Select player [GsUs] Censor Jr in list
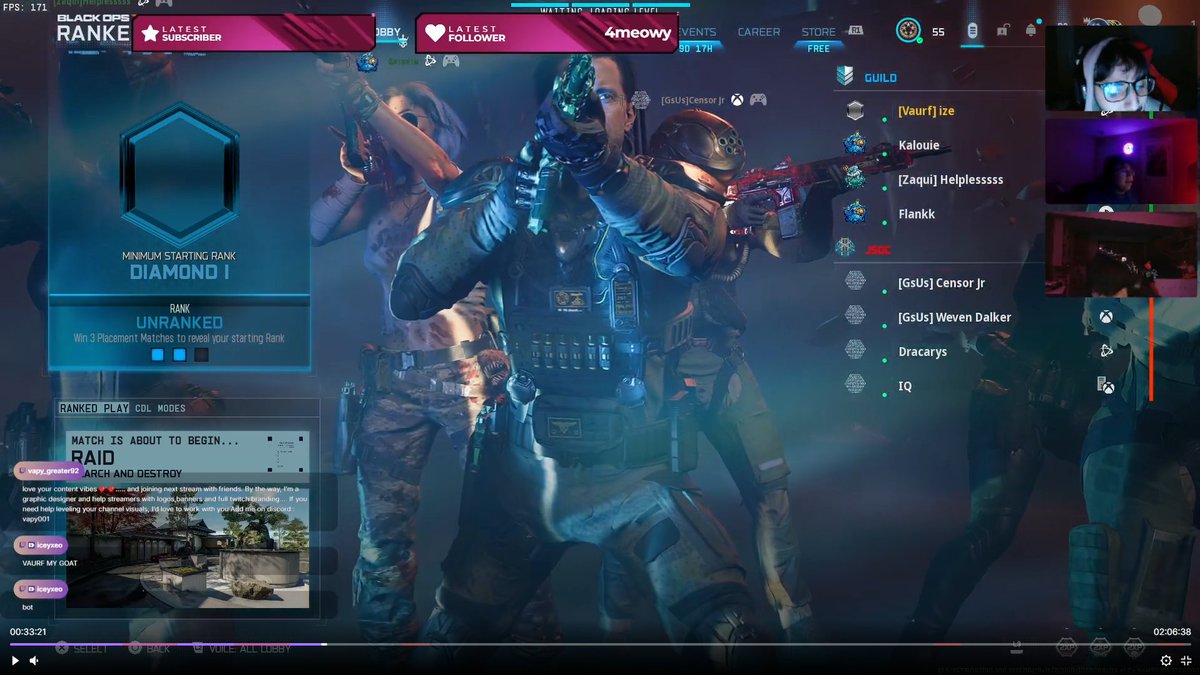Image resolution: width=1200 pixels, height=675 pixels. [941, 283]
